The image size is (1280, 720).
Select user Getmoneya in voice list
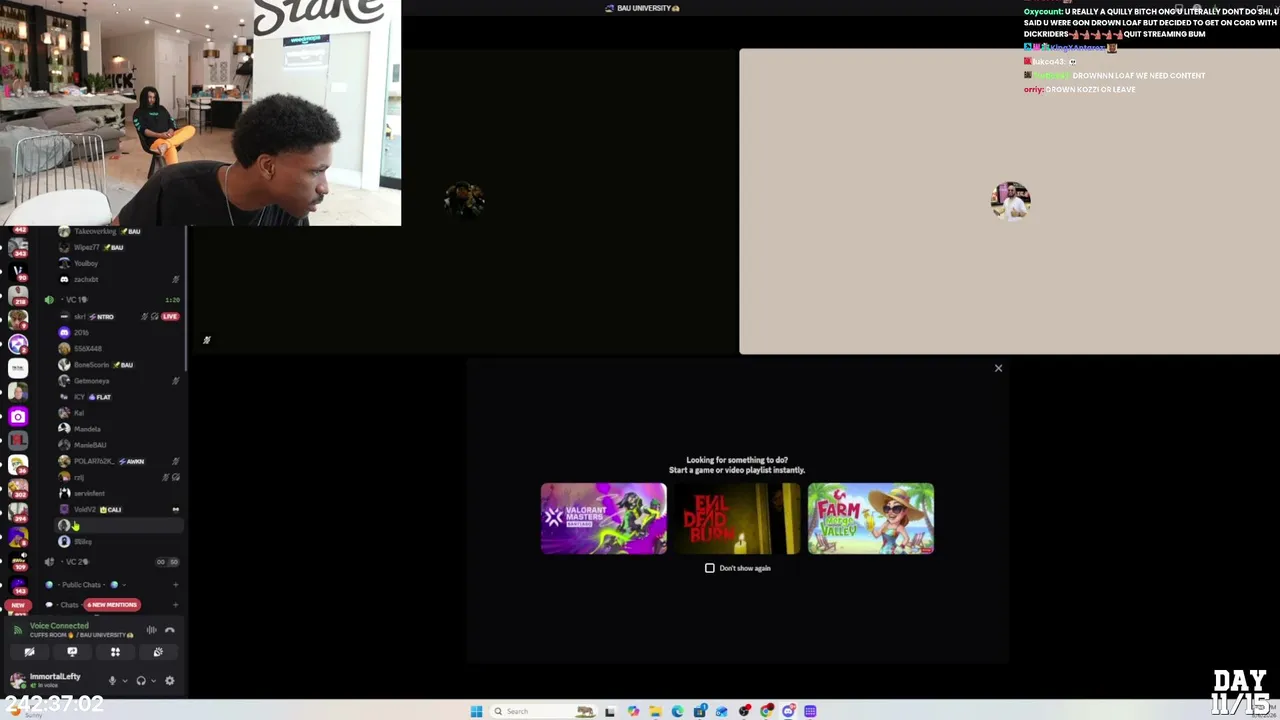pos(118,380)
